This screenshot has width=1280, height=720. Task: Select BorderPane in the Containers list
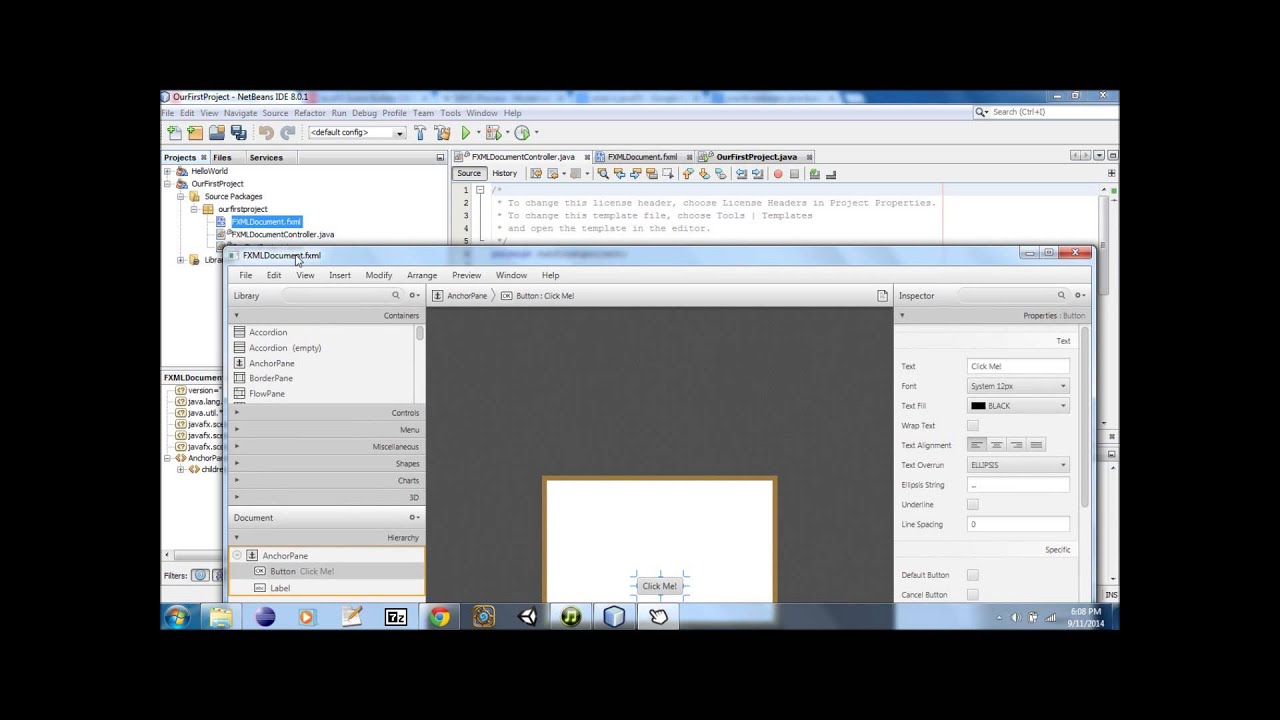pyautogui.click(x=271, y=378)
